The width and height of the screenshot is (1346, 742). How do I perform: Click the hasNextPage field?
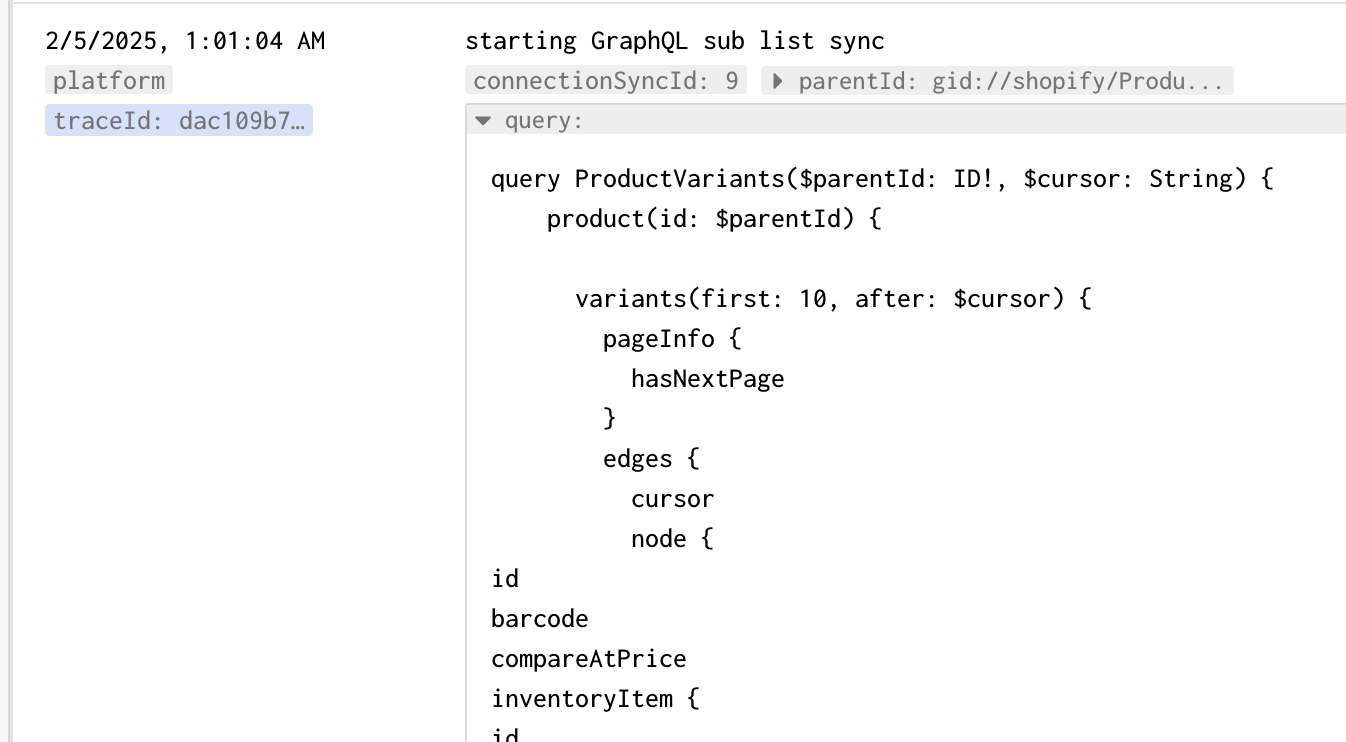pos(708,379)
